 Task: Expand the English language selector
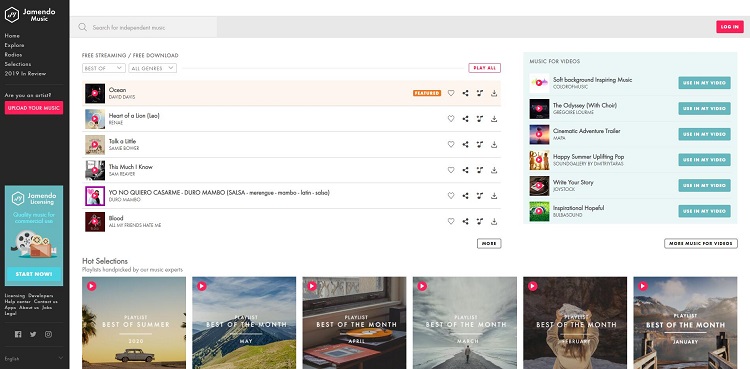34,358
